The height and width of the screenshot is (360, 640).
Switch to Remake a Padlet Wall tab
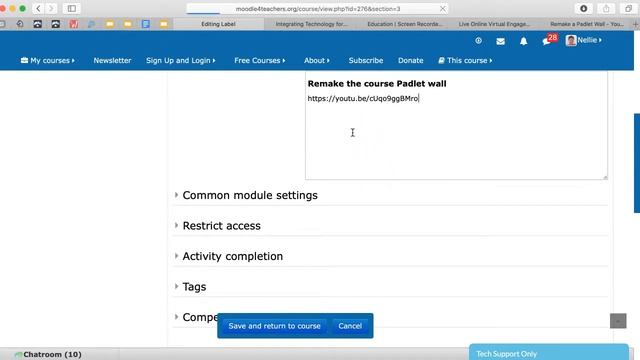587,24
